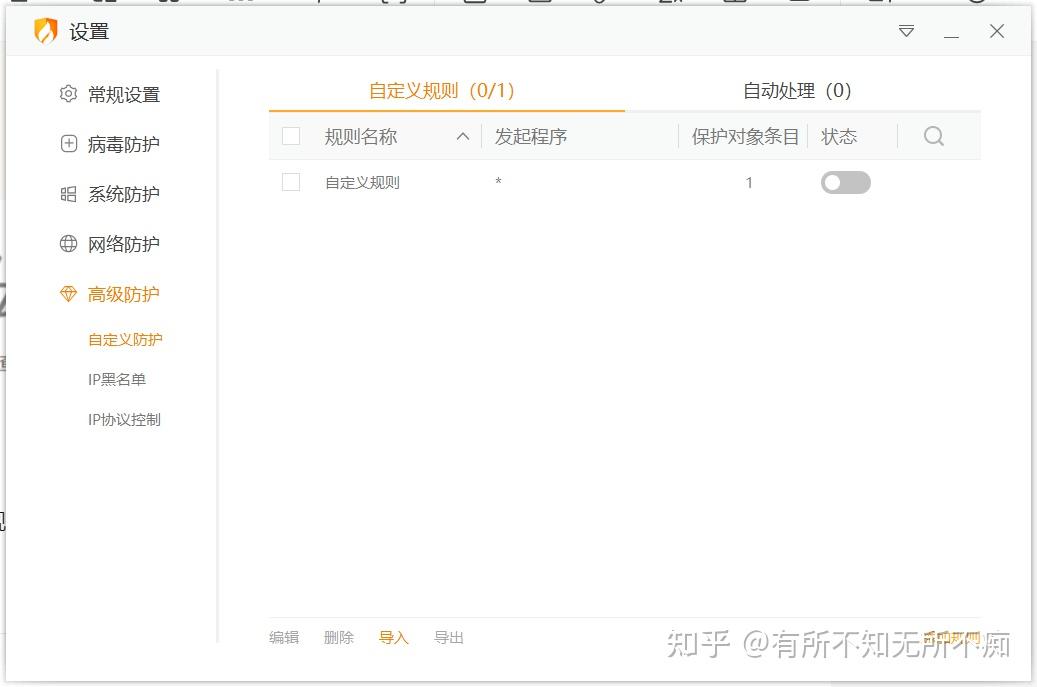The image size is (1037, 687).
Task: Open the IP黑名单 sidebar item
Action: (x=117, y=380)
